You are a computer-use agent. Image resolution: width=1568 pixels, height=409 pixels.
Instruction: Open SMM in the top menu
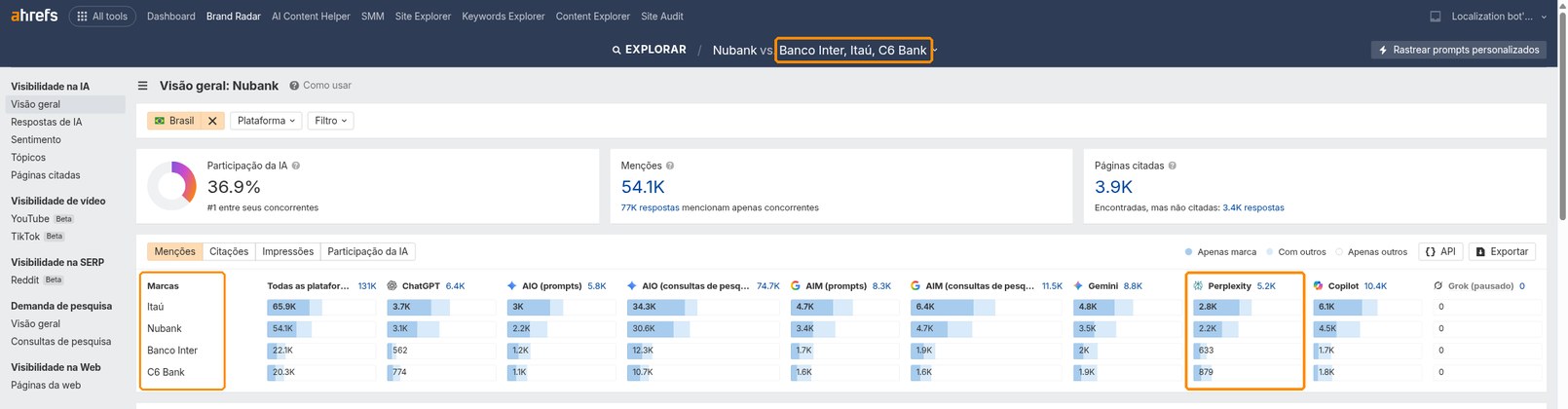coord(372,17)
